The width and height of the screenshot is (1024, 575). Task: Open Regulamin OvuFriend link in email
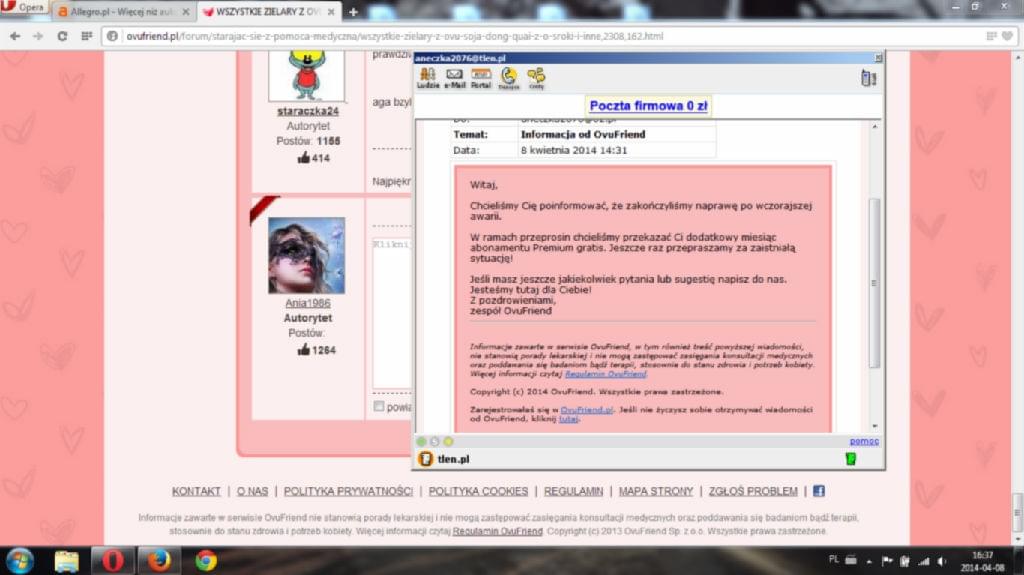tap(605, 374)
